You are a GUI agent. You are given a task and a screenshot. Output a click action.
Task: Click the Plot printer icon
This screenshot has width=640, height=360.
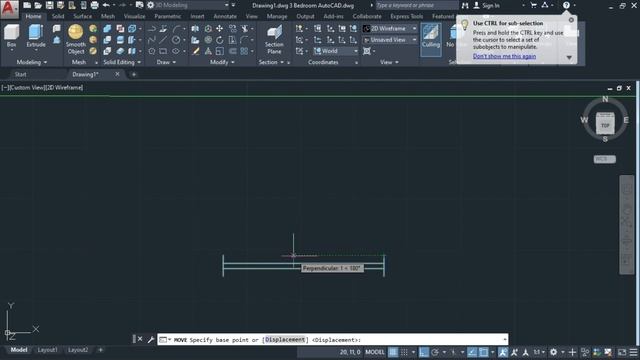pos(94,5)
